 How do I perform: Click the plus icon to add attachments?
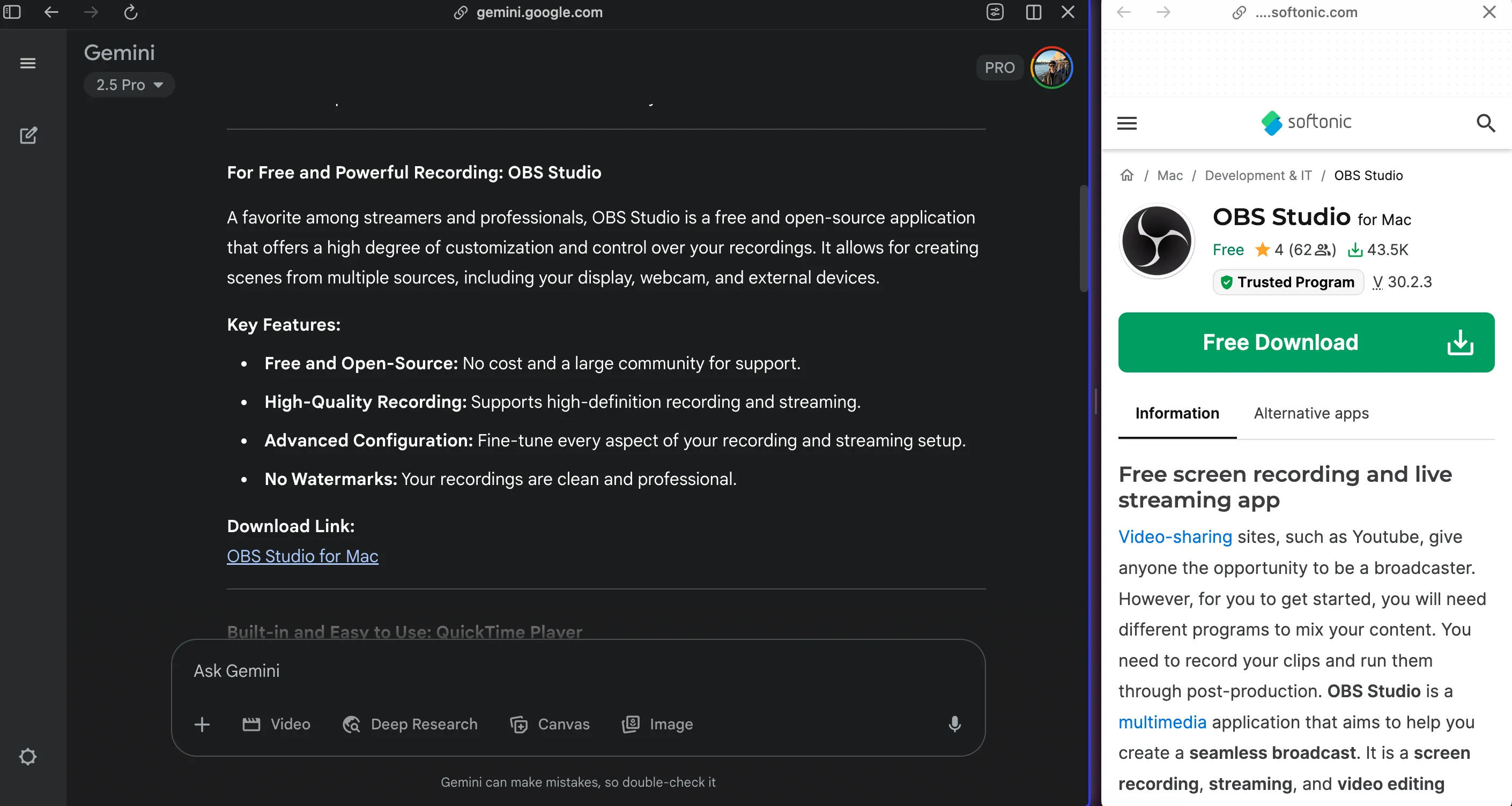pos(201,725)
